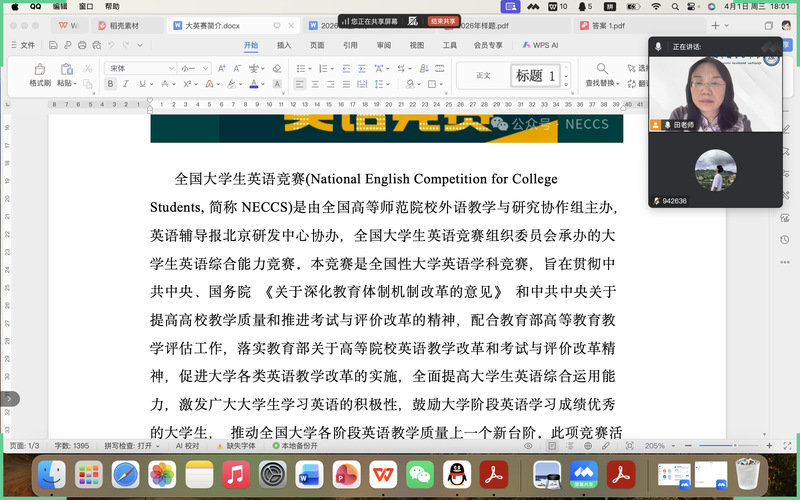
Task: Open Safari from the Dock
Action: [x=126, y=475]
